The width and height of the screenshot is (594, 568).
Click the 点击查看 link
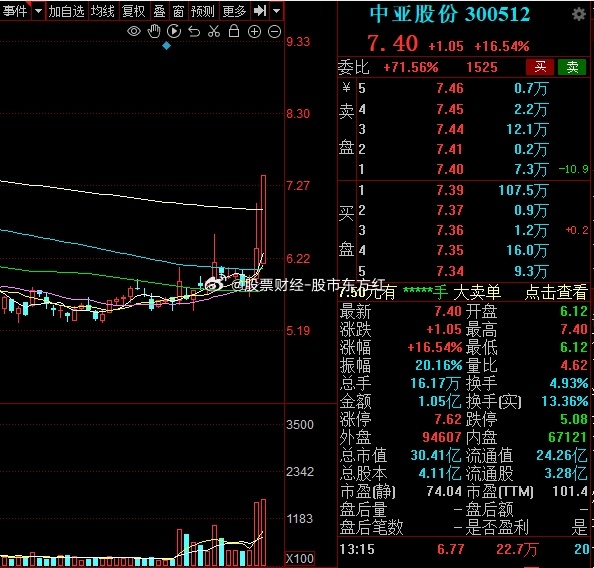[556, 292]
